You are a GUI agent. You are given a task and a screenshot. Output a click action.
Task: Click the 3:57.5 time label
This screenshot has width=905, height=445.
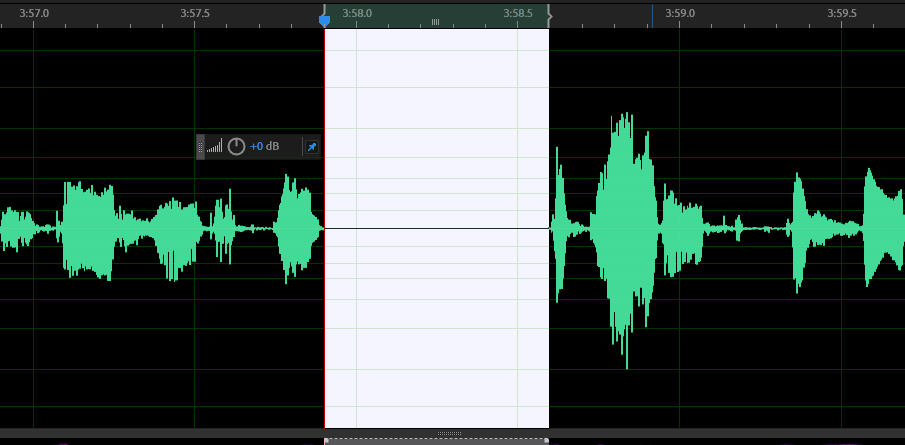point(195,13)
